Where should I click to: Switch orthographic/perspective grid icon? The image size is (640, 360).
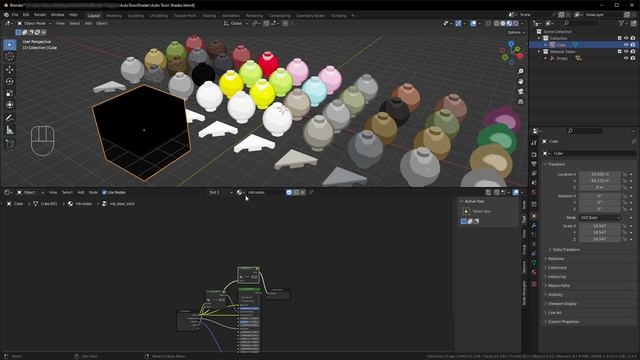520,101
